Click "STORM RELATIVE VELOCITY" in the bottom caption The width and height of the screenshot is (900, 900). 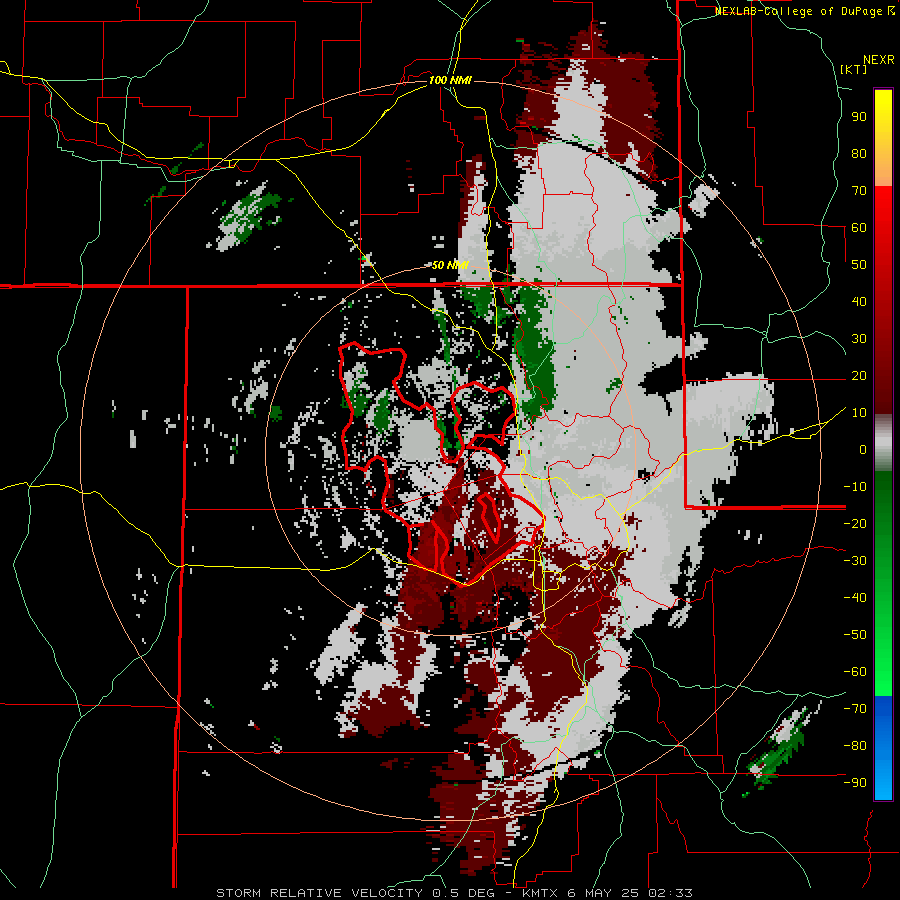(320, 893)
